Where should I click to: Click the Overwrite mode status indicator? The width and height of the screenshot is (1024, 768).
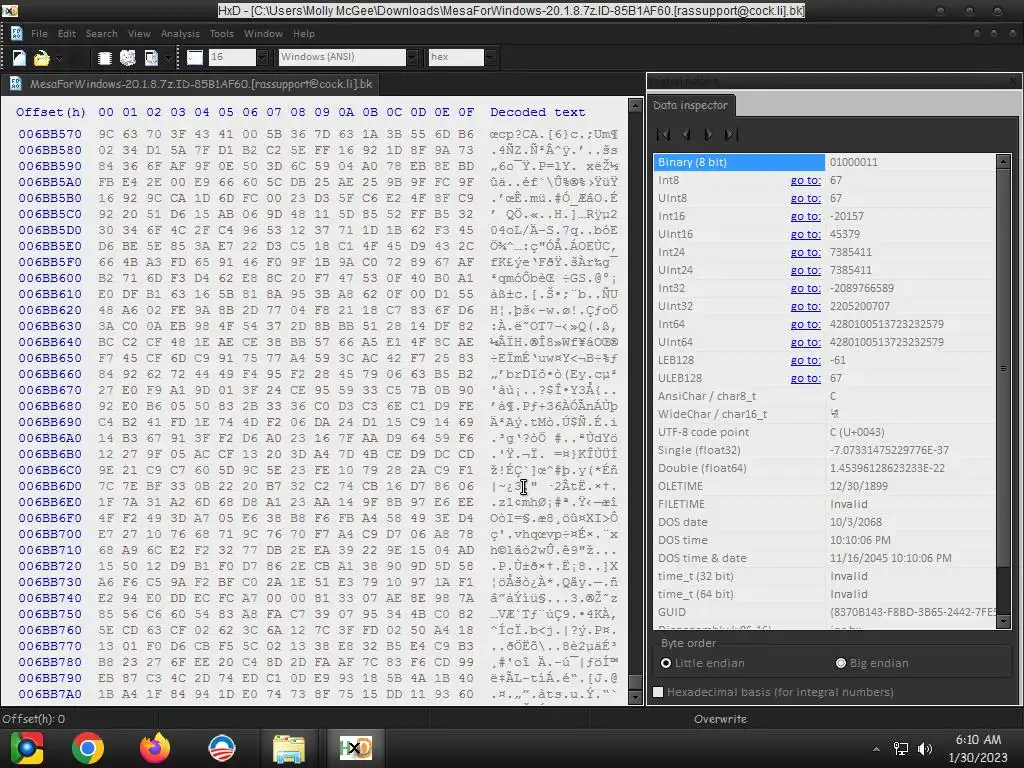pyautogui.click(x=720, y=719)
